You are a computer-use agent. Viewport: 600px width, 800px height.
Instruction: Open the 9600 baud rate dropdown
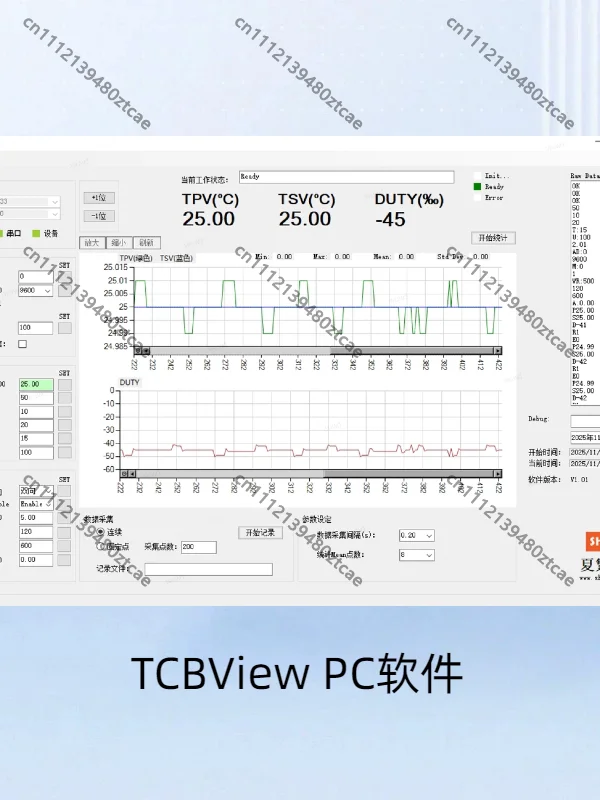coord(36,290)
